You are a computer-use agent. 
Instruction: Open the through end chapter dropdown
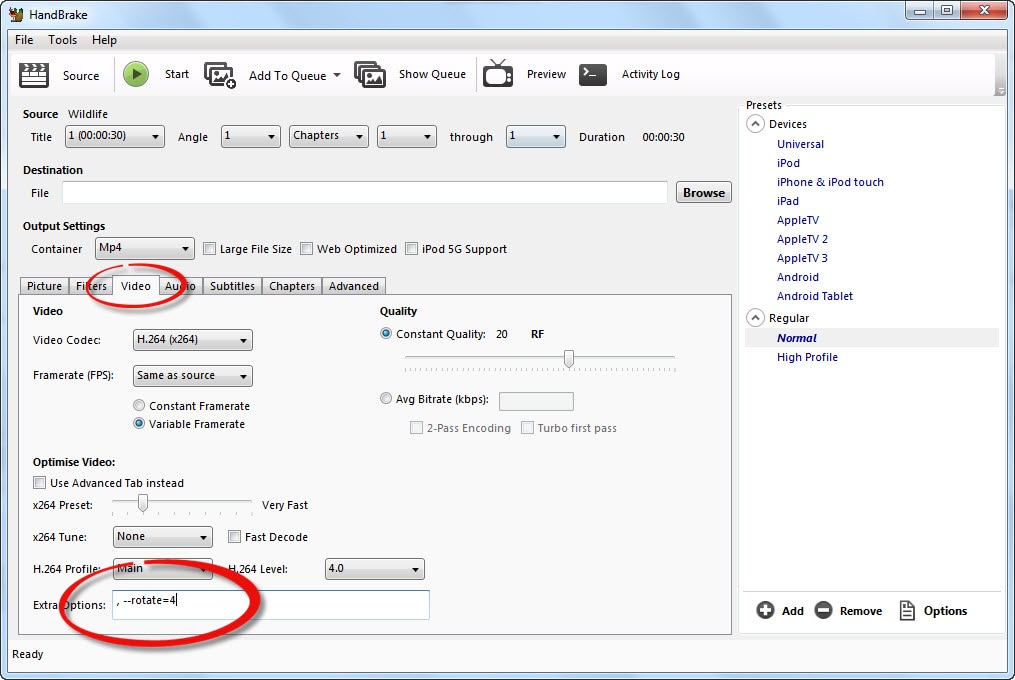click(535, 137)
